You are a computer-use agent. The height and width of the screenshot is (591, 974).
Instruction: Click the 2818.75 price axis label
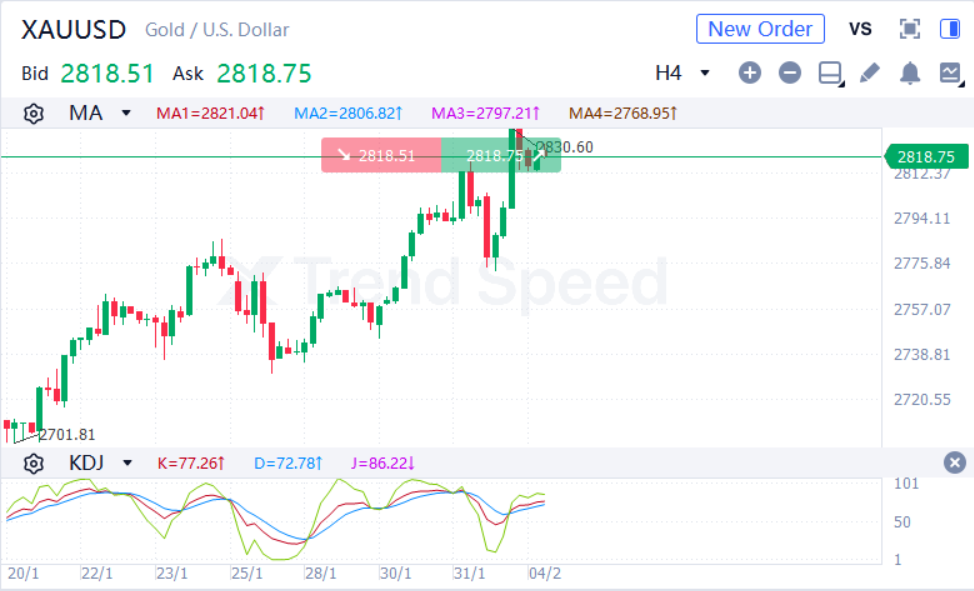[x=925, y=156]
